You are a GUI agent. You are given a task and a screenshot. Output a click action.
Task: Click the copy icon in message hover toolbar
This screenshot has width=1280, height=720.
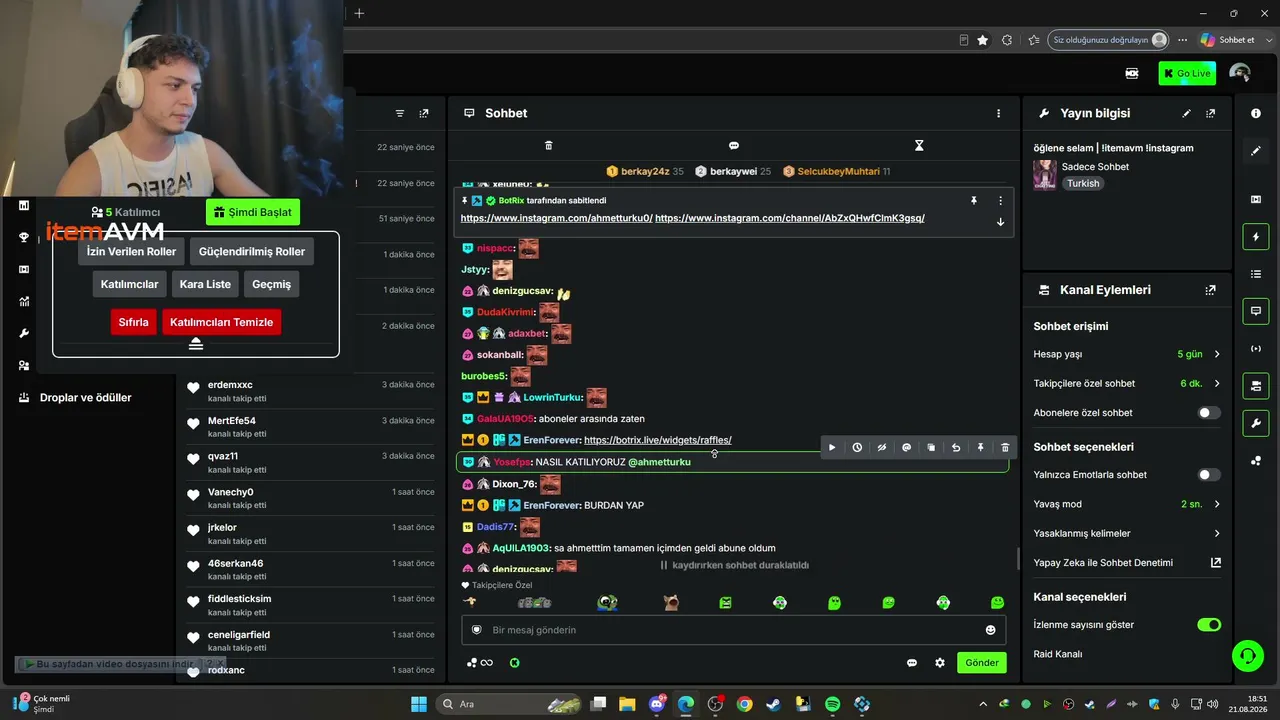[x=931, y=448]
